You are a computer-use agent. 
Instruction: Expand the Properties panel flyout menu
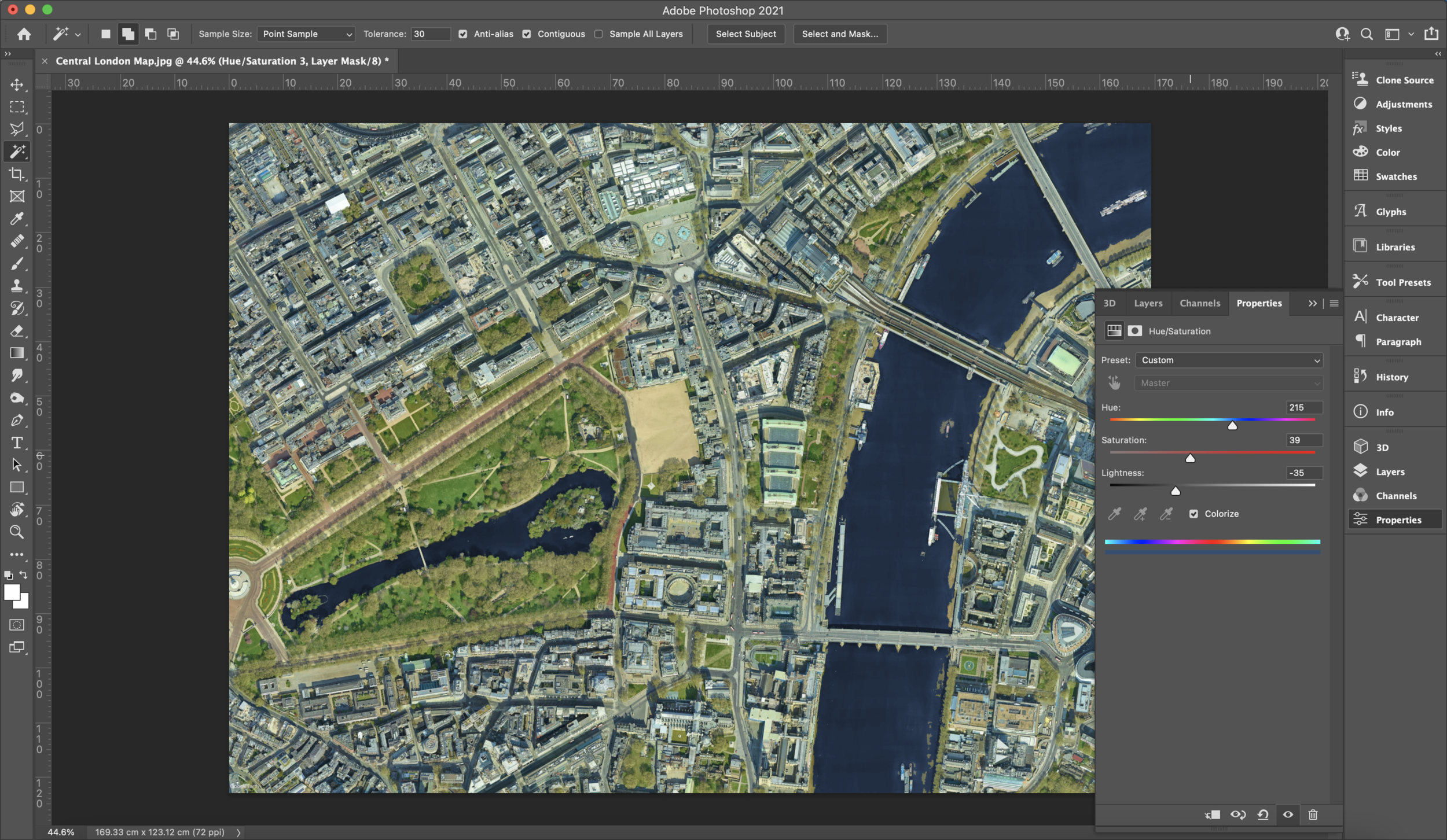pyautogui.click(x=1334, y=303)
